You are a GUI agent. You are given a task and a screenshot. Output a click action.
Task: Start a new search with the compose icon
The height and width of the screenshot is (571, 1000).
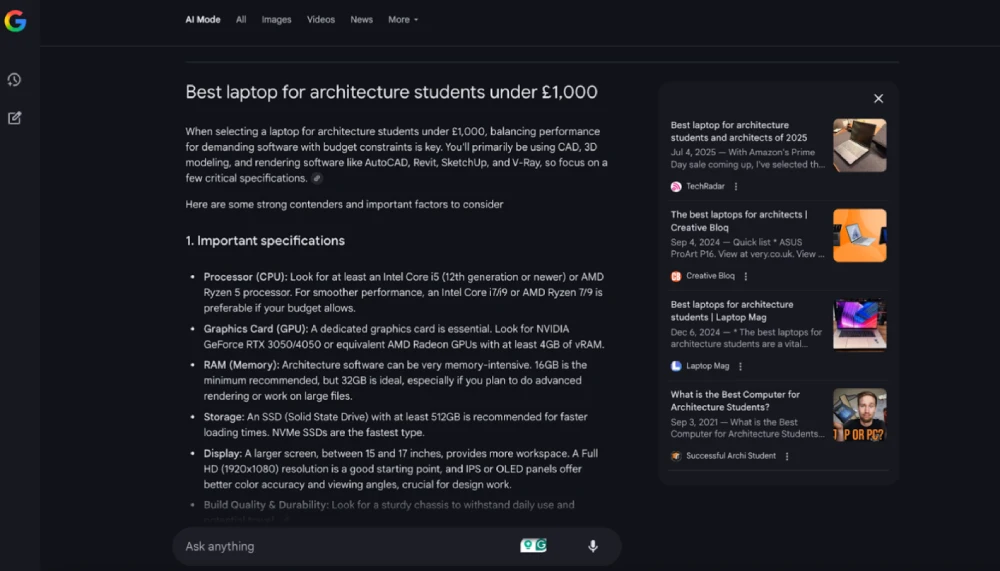click(x=14, y=118)
